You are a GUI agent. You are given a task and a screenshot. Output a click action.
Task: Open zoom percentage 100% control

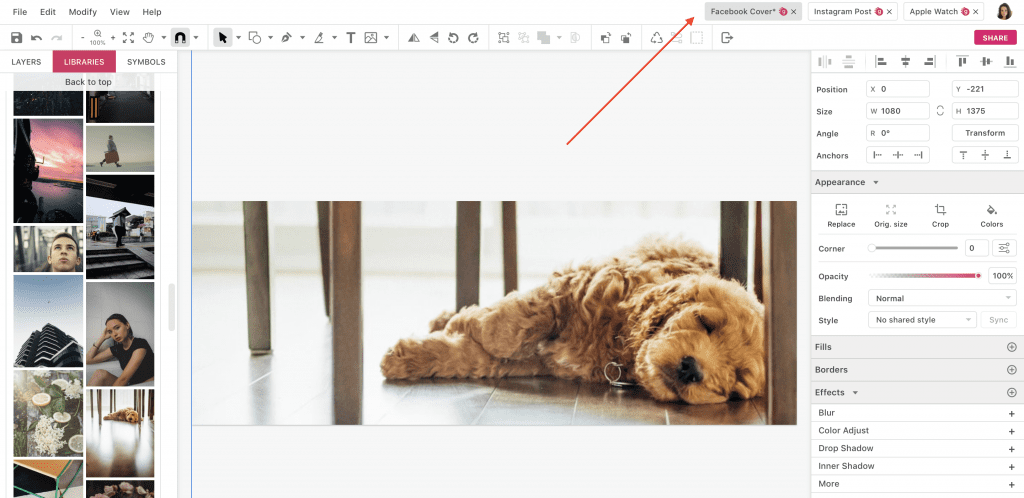click(97, 38)
